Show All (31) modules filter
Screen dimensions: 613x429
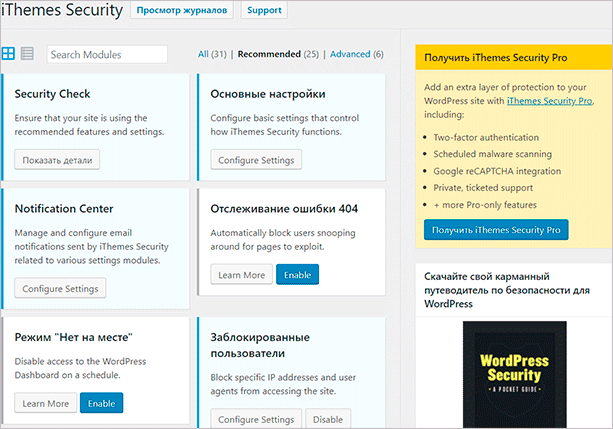pyautogui.click(x=212, y=54)
